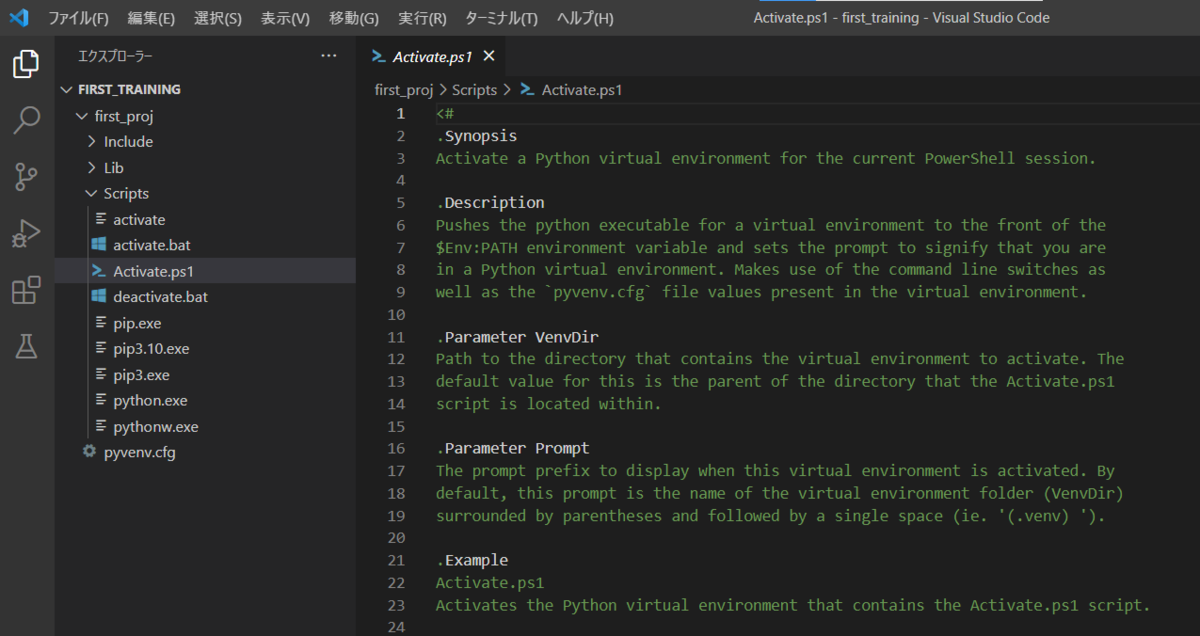Open pyvenv.cfg file in explorer
This screenshot has width=1200, height=636.
tap(139, 453)
